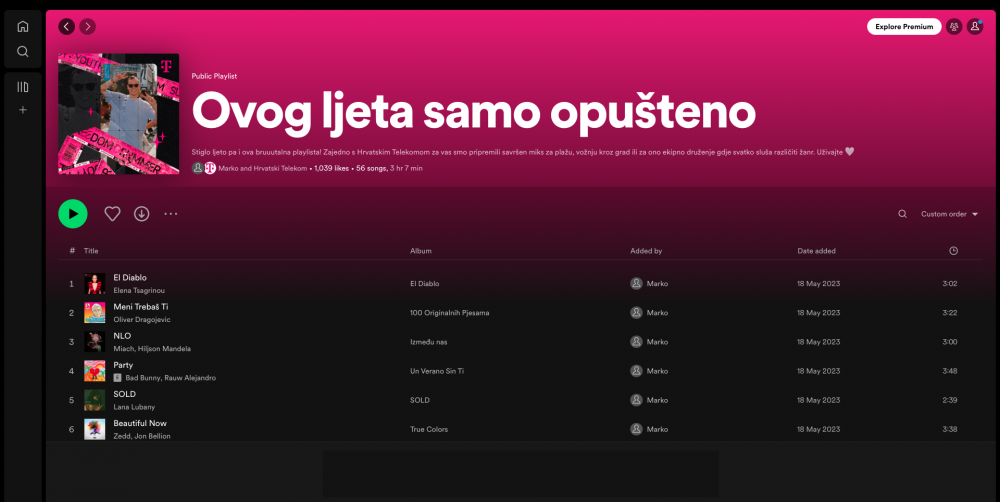Select the song SOLD title
The width and height of the screenshot is (1000, 502).
(124, 394)
